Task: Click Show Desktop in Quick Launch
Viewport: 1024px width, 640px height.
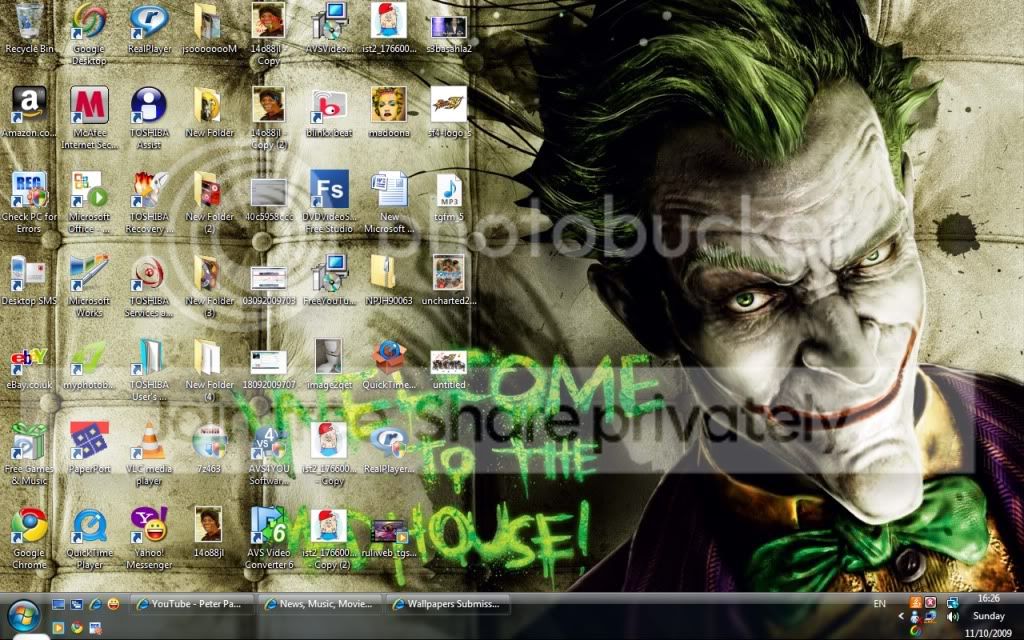Action: (x=58, y=604)
